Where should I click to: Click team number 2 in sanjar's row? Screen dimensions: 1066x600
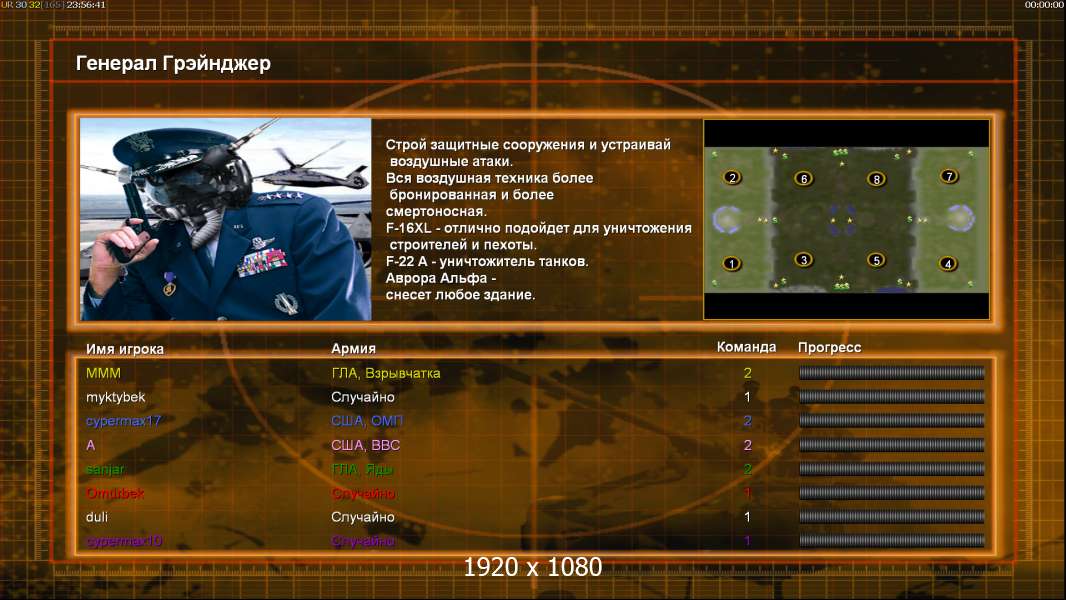click(747, 470)
